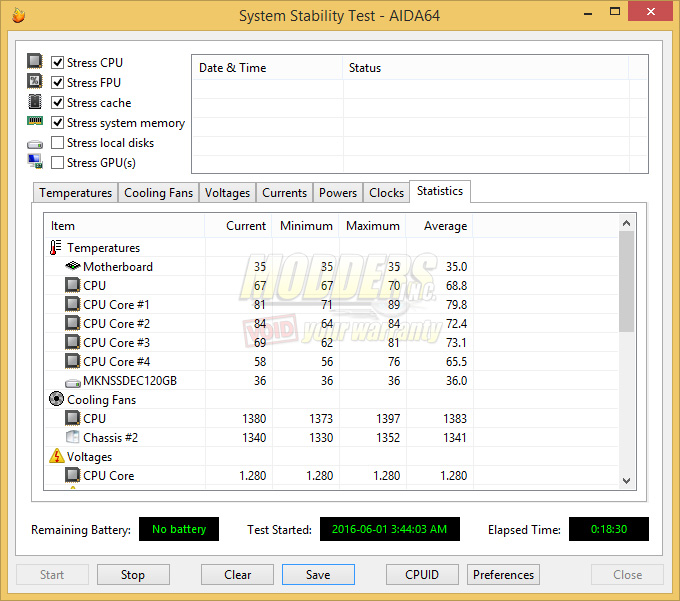Click the Minimum column header

[x=305, y=226]
